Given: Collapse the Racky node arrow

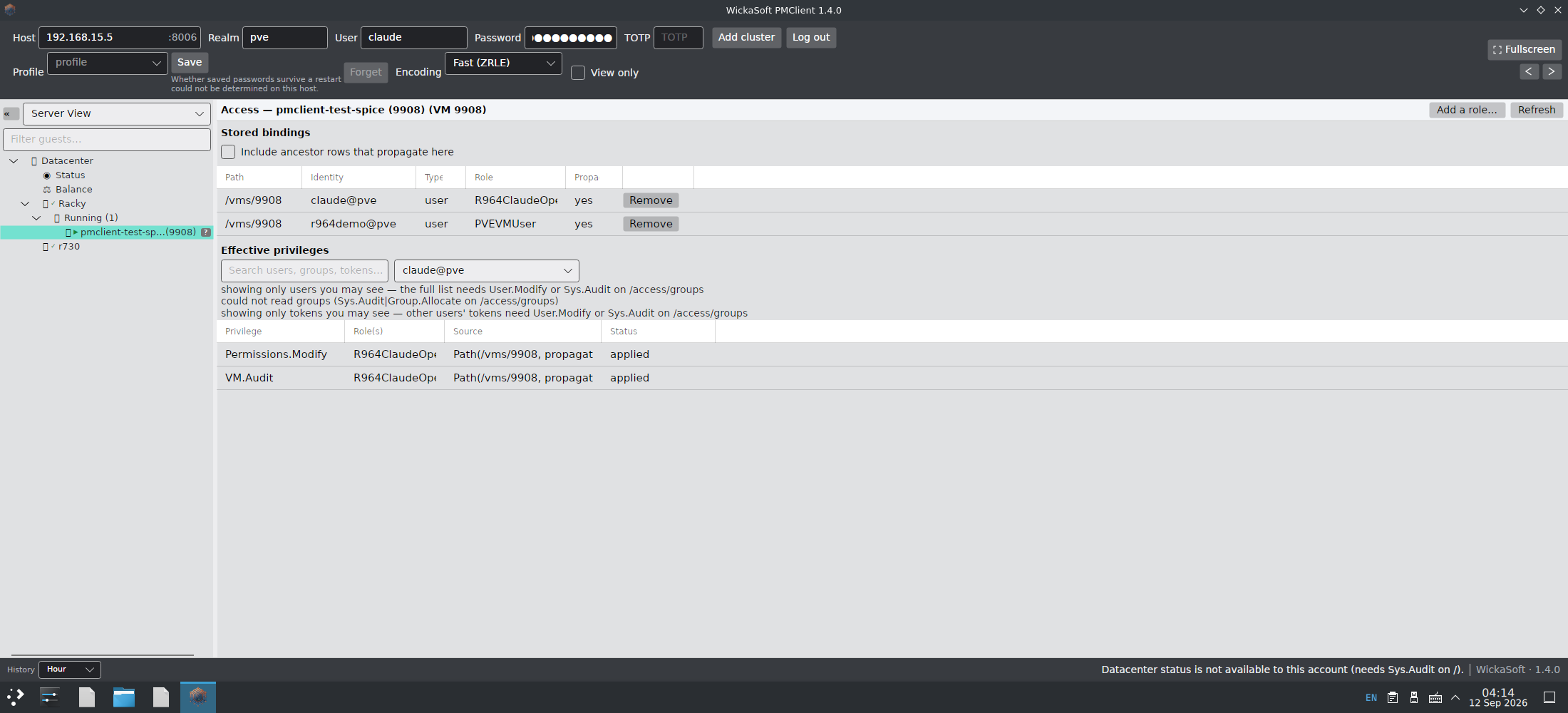Looking at the screenshot, I should click(25, 204).
